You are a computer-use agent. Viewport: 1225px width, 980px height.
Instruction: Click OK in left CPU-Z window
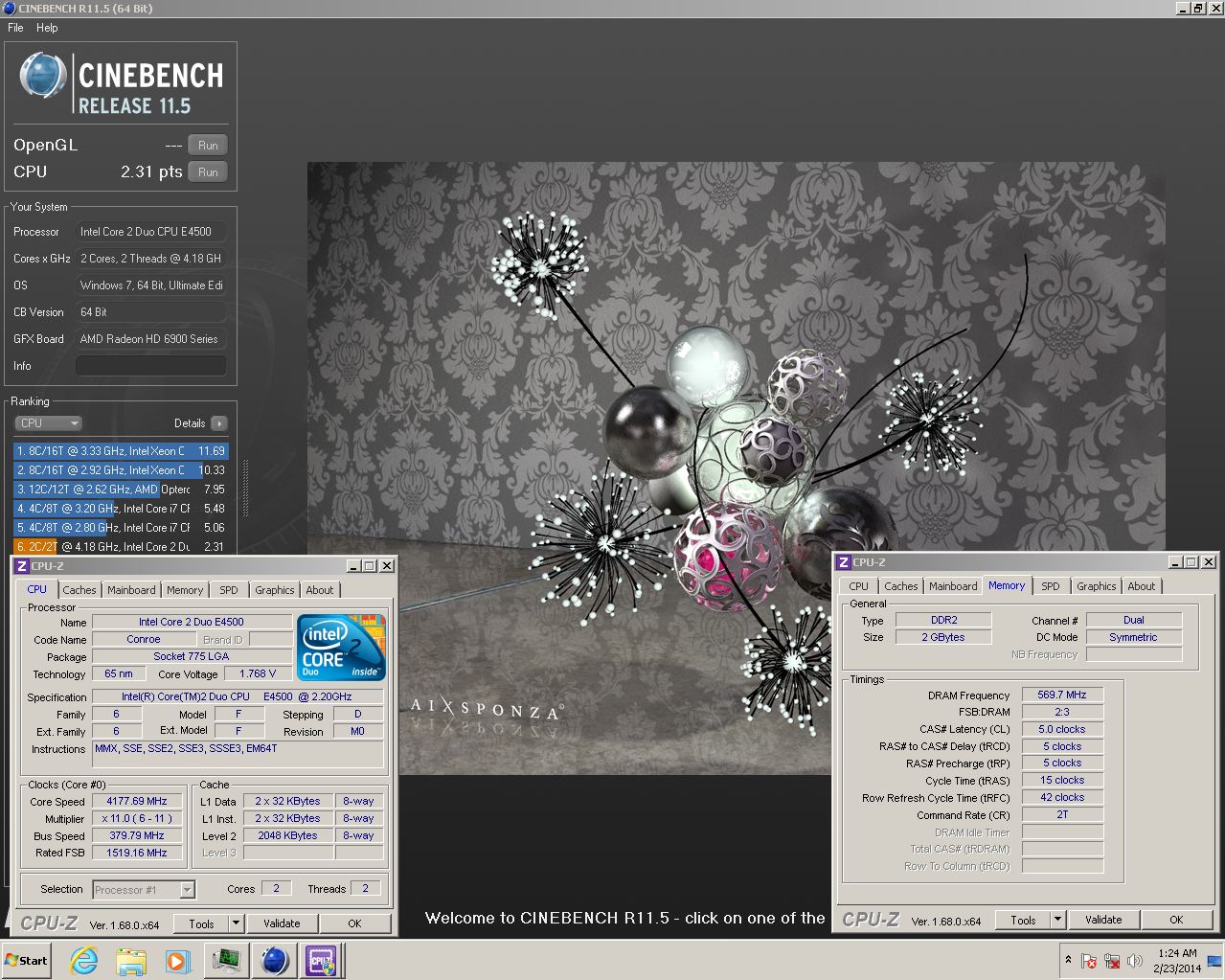tap(354, 923)
